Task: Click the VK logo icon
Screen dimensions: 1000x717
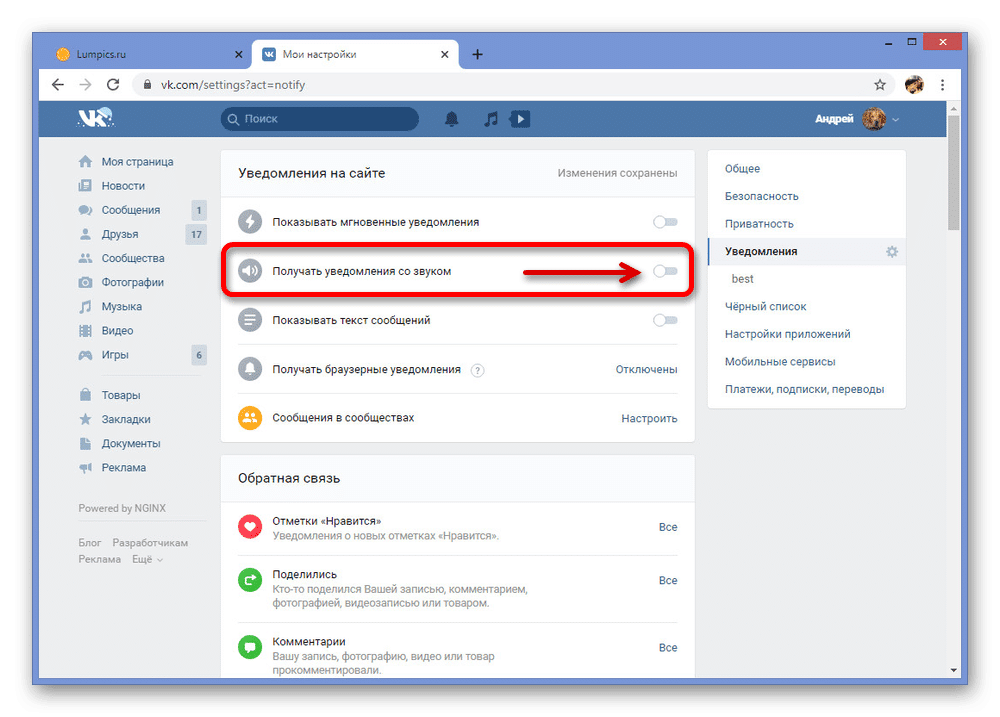Action: pos(97,119)
